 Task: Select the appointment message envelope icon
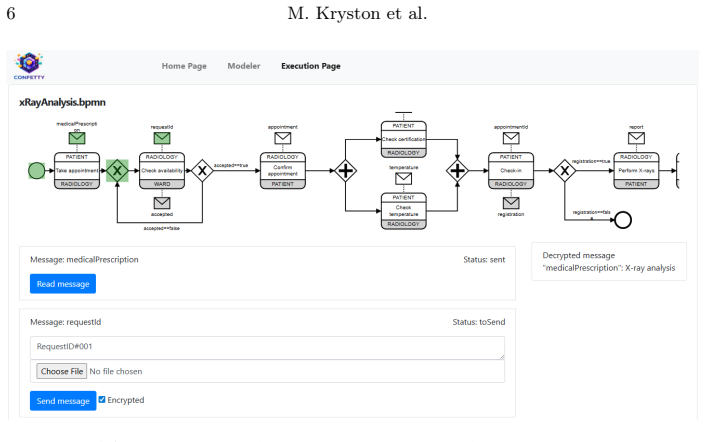tap(282, 138)
